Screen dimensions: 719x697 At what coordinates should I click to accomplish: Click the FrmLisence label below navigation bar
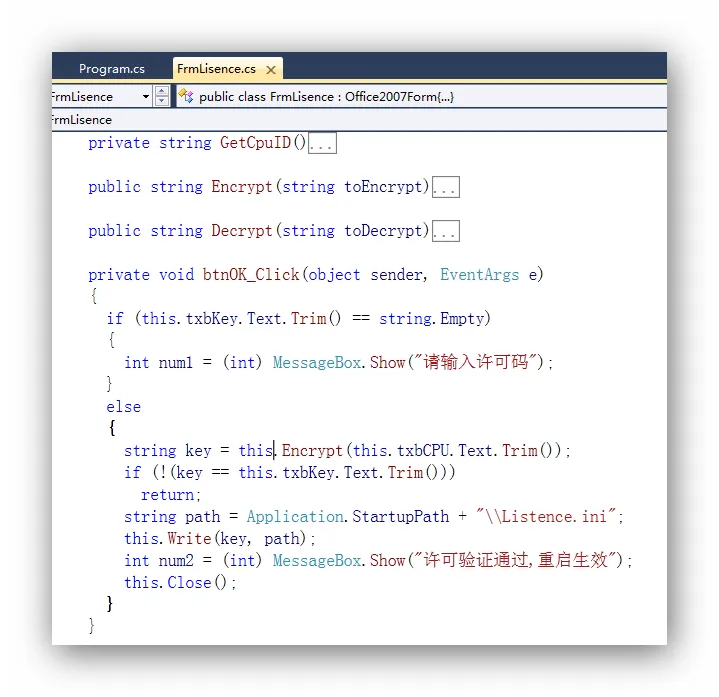(x=82, y=120)
